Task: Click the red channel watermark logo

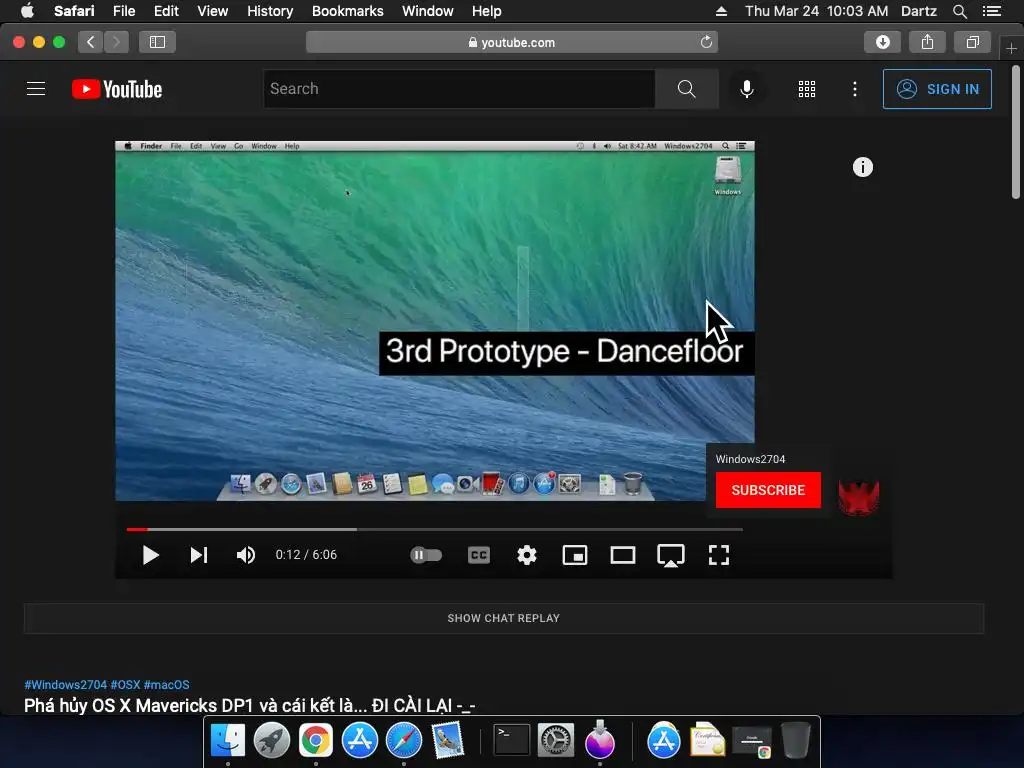Action: (859, 498)
